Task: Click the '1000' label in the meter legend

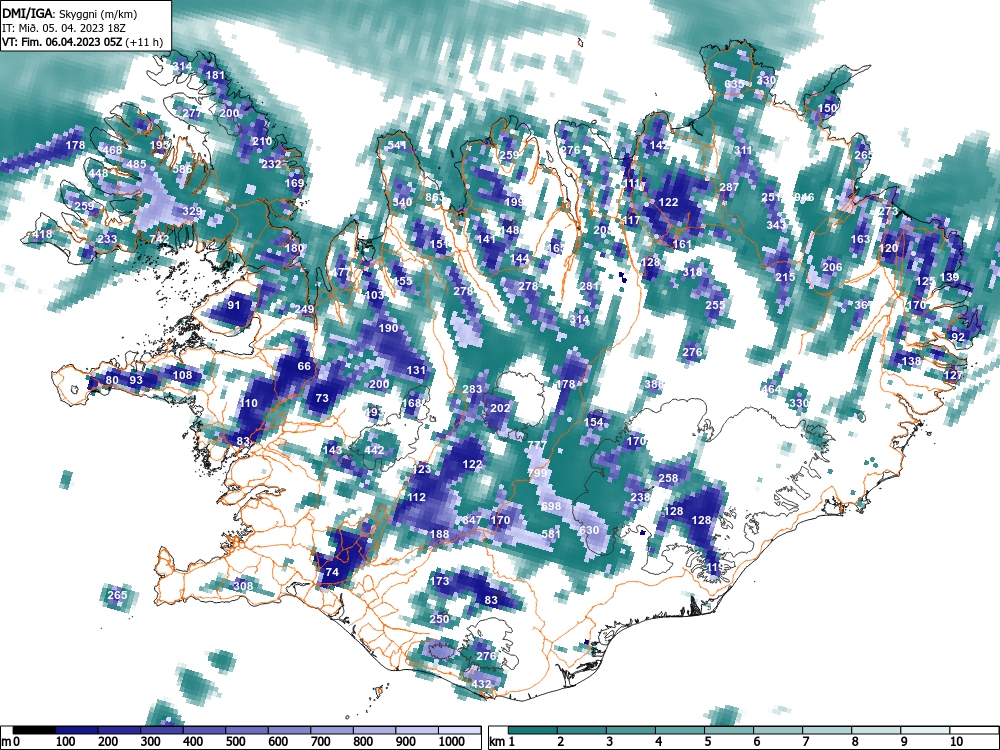Action: (x=451, y=742)
